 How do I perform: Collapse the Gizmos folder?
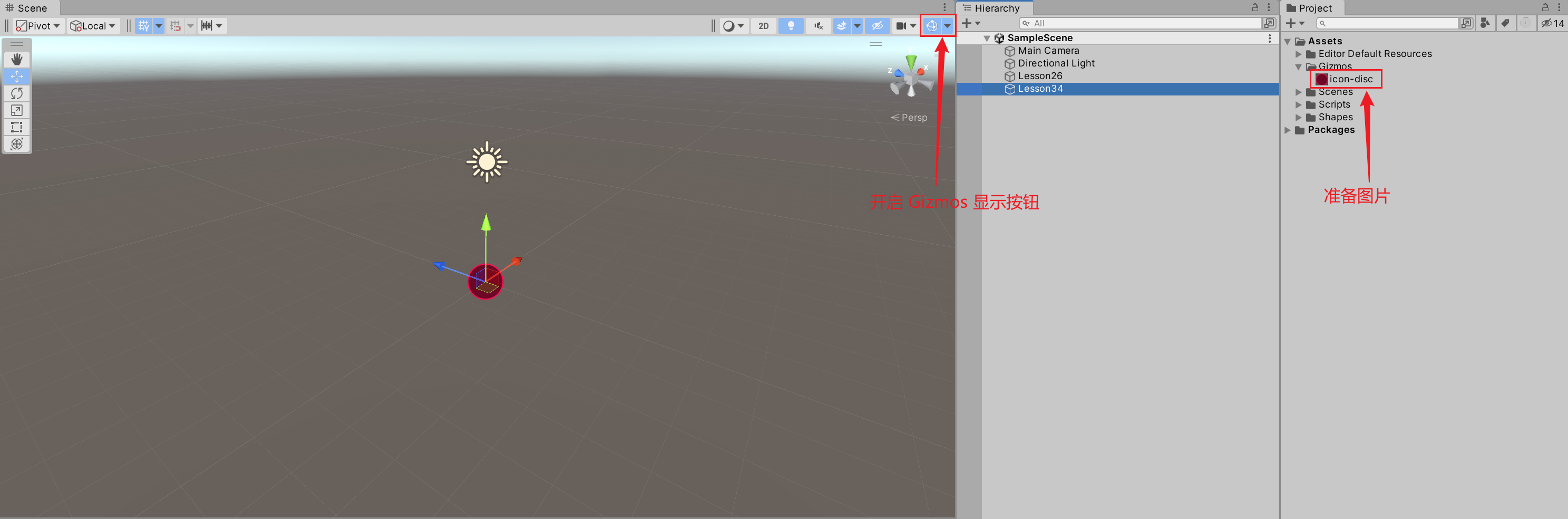click(x=1298, y=67)
